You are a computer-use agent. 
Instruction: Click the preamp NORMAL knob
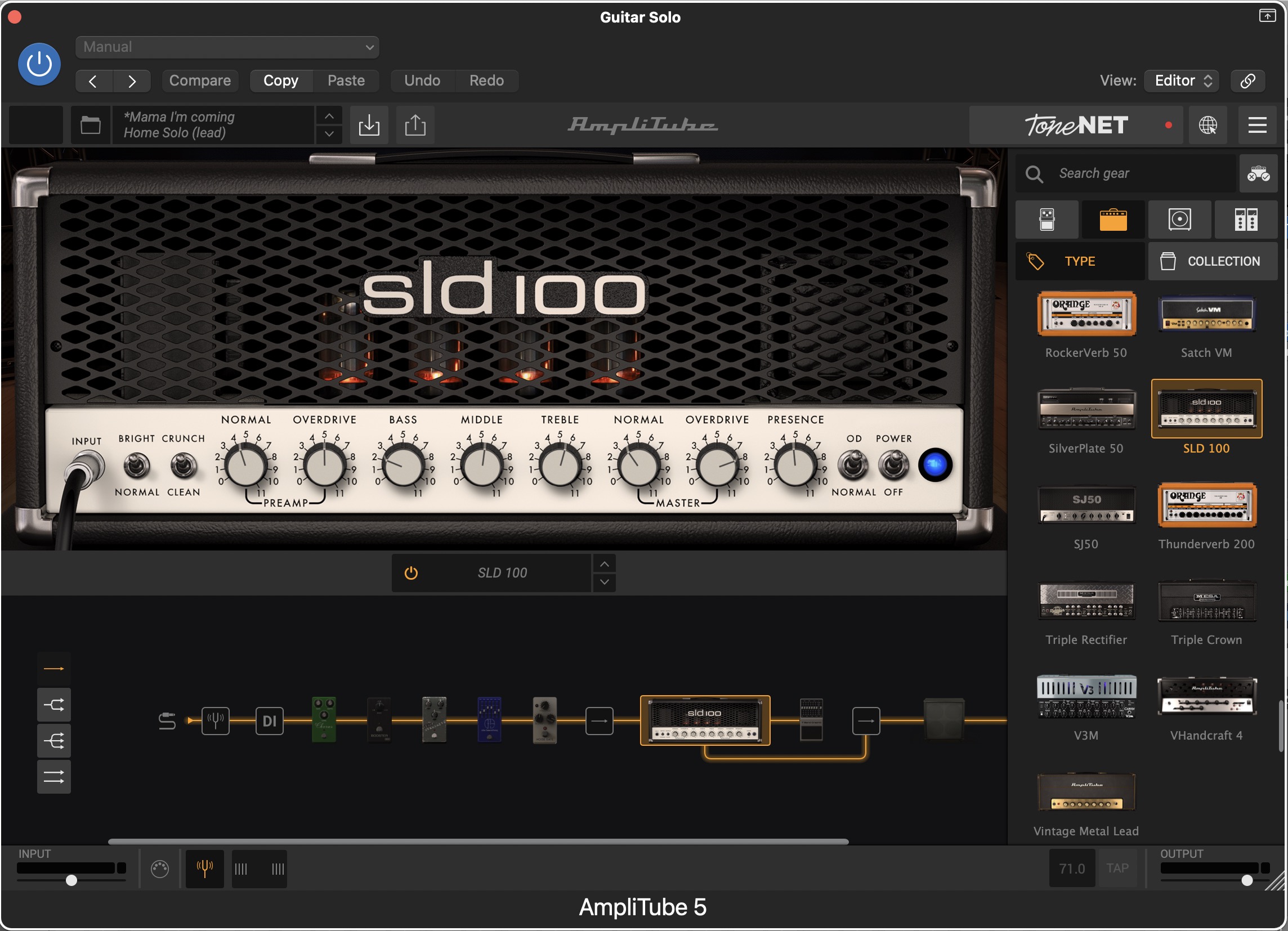click(246, 465)
